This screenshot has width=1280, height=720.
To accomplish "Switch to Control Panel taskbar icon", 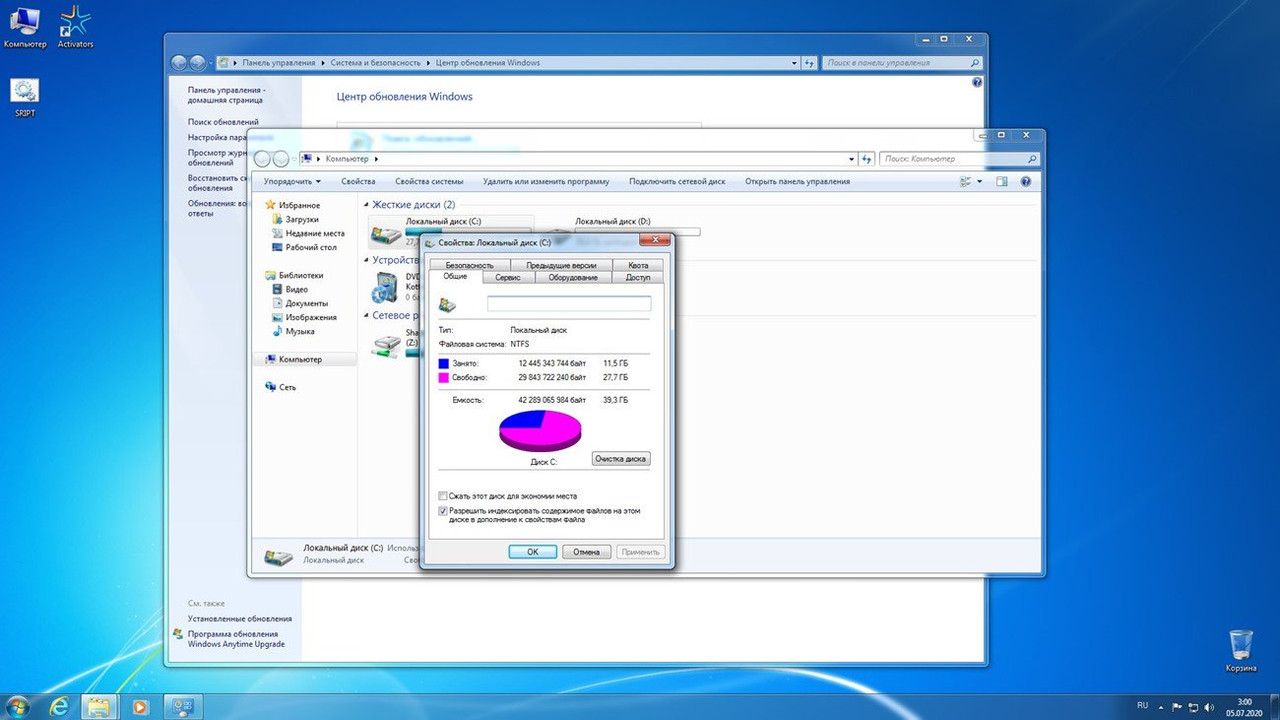I will click(182, 707).
